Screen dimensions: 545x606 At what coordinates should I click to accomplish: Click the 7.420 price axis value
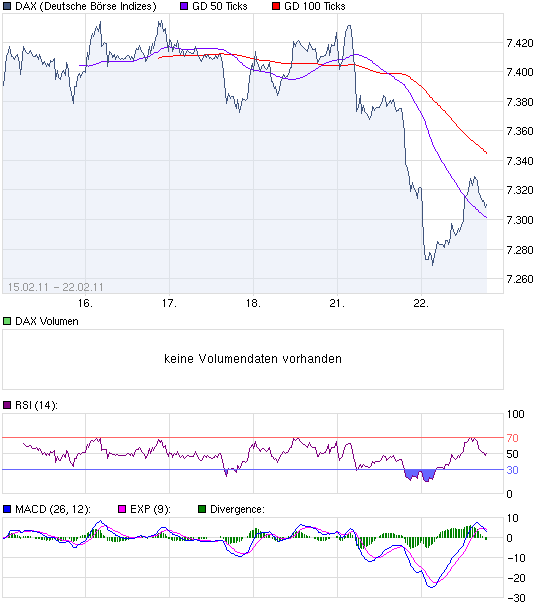[x=520, y=43]
